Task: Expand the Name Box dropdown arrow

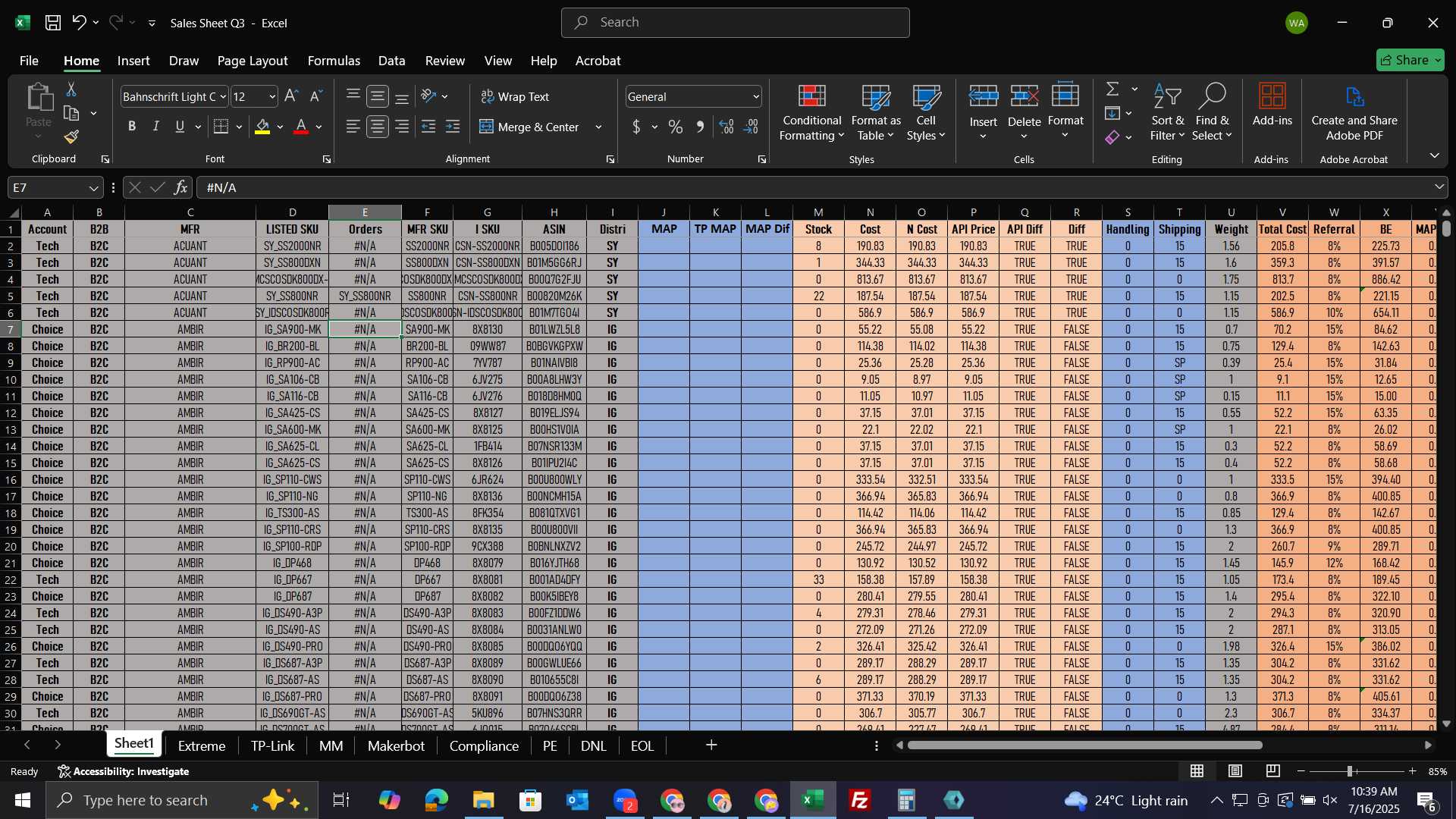Action: click(93, 188)
